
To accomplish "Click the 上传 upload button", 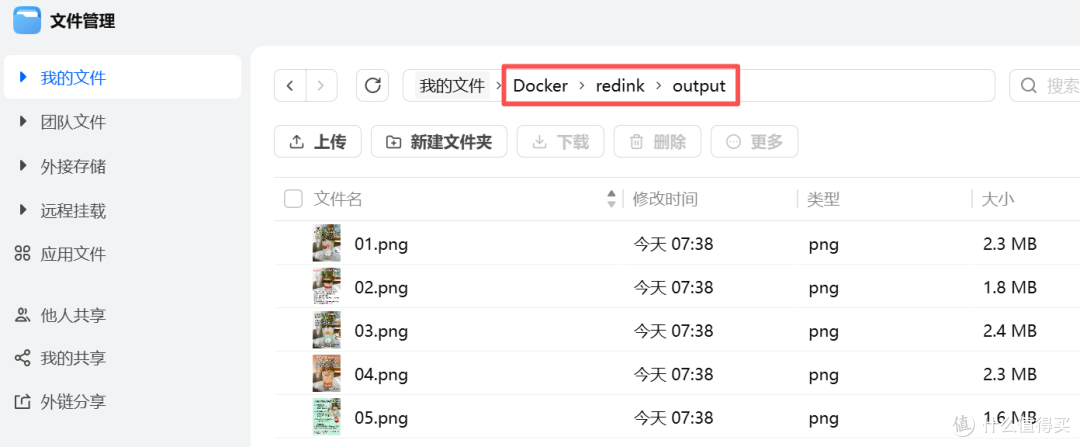I will [x=318, y=142].
